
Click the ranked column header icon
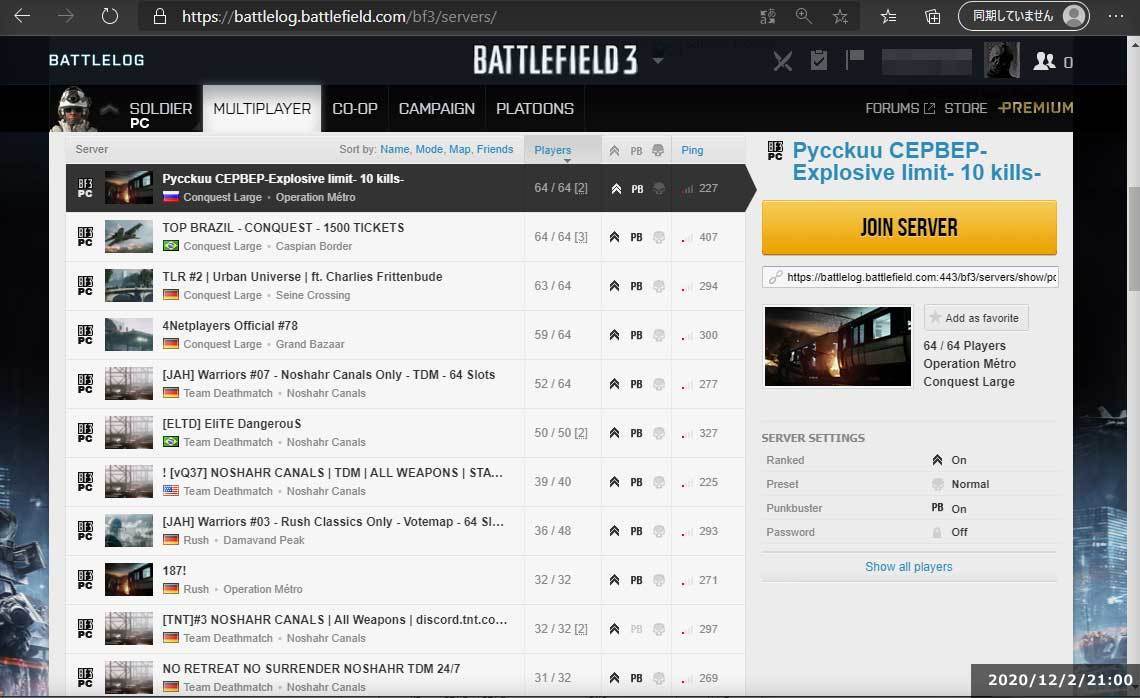pos(614,151)
